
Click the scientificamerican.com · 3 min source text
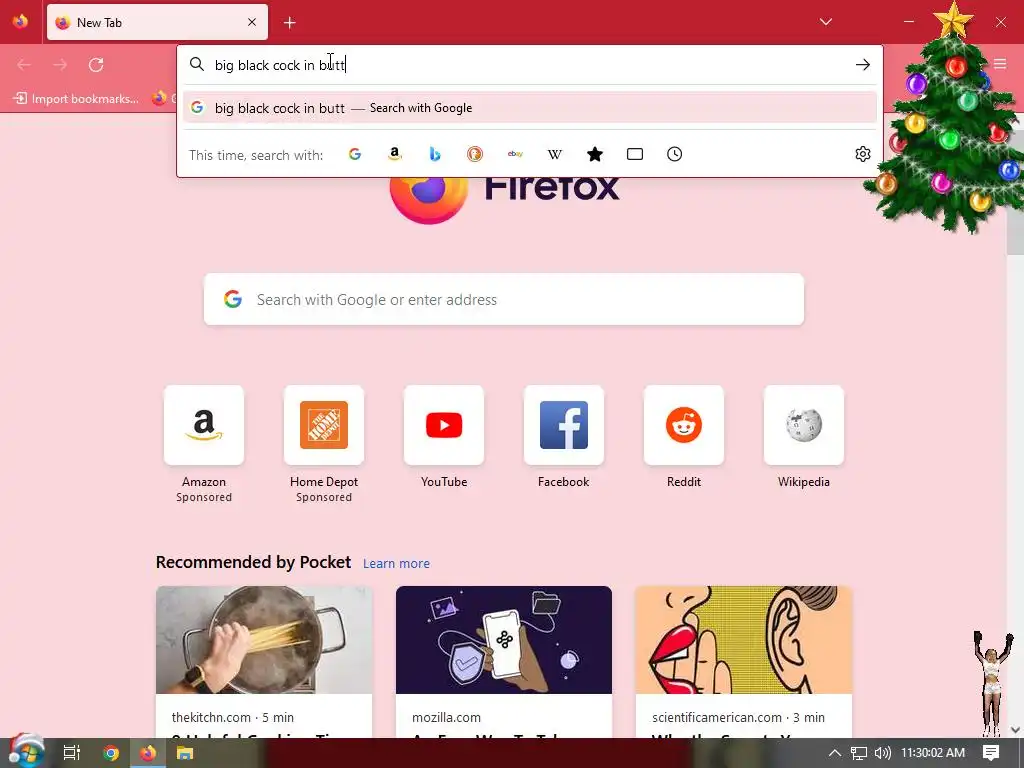(738, 717)
